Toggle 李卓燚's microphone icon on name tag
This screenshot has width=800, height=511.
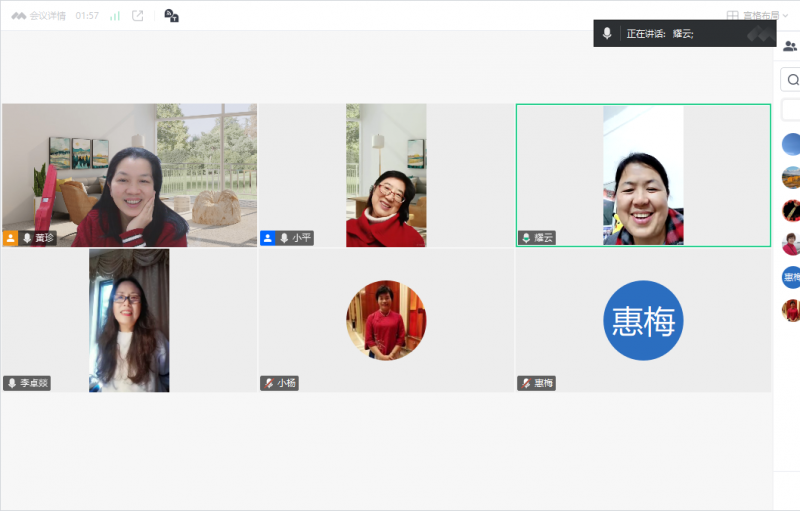12,383
